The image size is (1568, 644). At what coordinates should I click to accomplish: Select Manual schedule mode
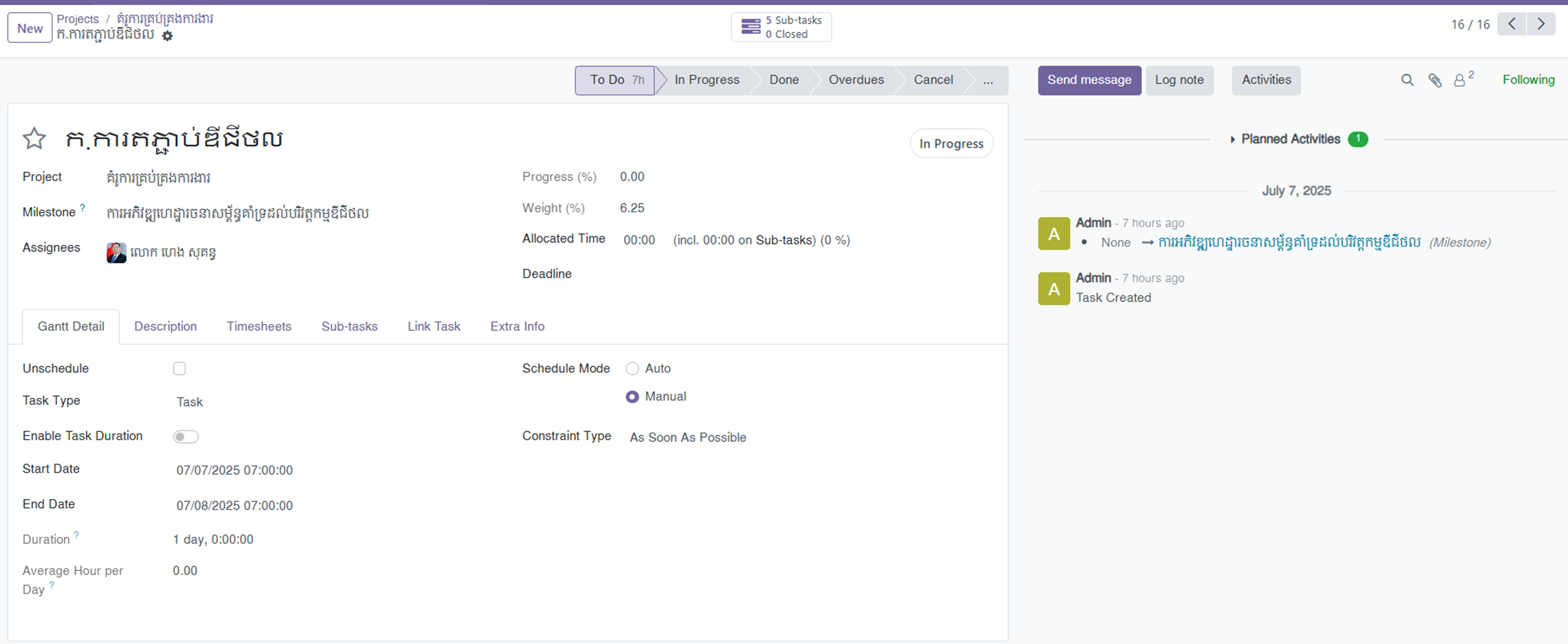(x=632, y=396)
